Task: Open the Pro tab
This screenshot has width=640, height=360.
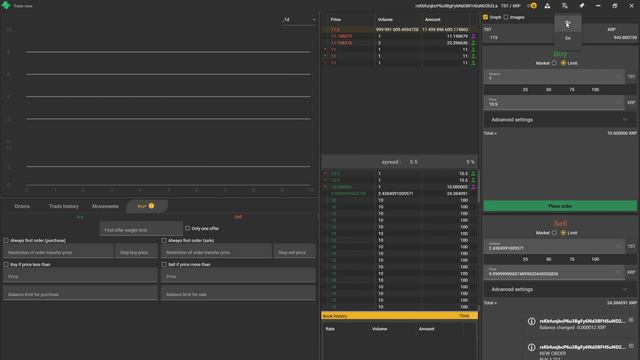Action: pos(146,206)
